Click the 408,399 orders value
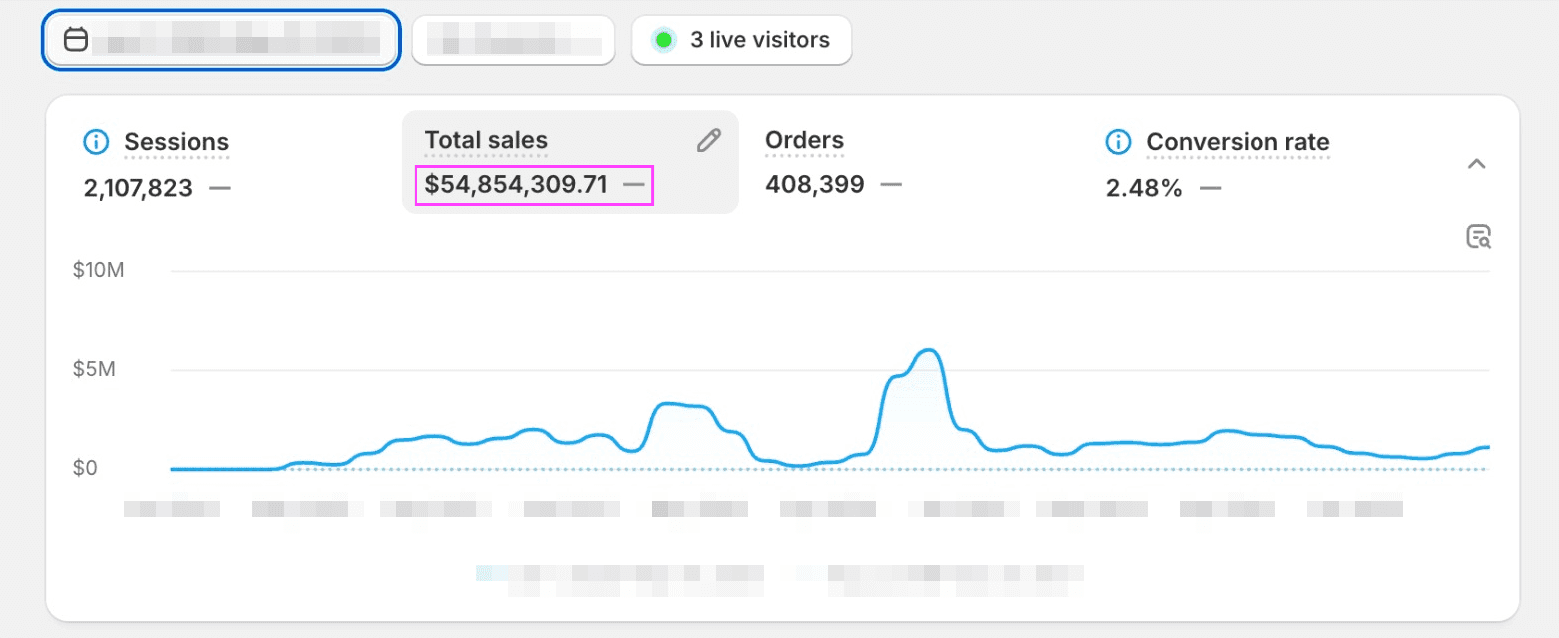 814,185
